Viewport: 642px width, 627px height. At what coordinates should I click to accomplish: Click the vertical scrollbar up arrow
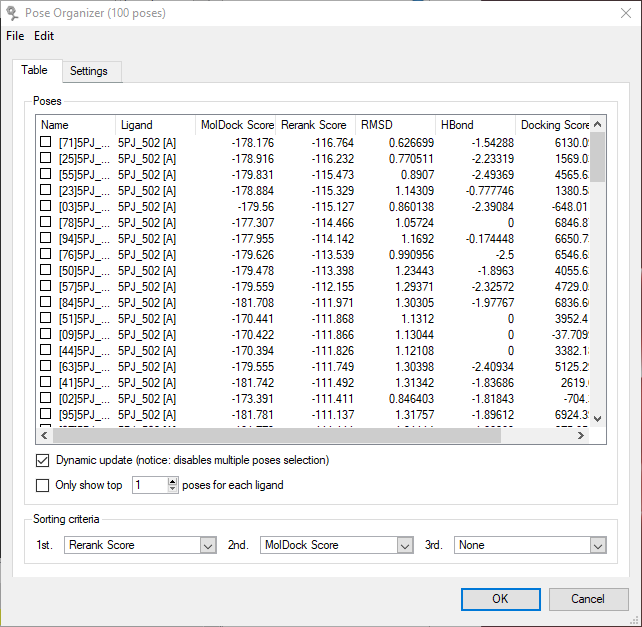pyautogui.click(x=597, y=124)
